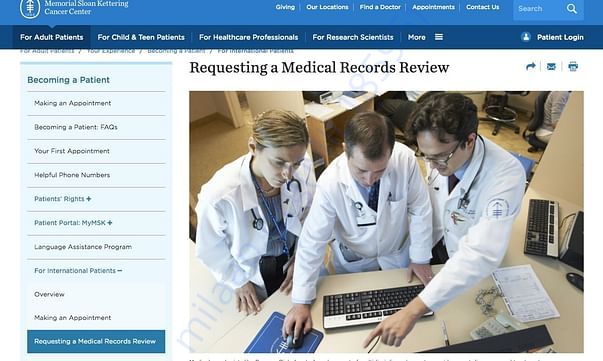Open the hamburger menu icon beside More
Image resolution: width=603 pixels, height=361 pixels.
click(439, 37)
